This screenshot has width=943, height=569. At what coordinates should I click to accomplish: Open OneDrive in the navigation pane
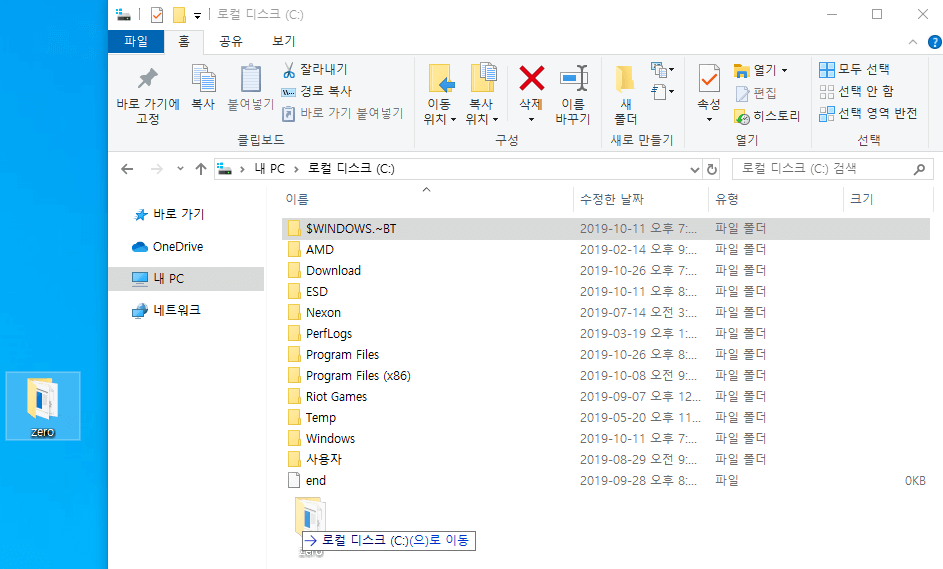pos(168,247)
